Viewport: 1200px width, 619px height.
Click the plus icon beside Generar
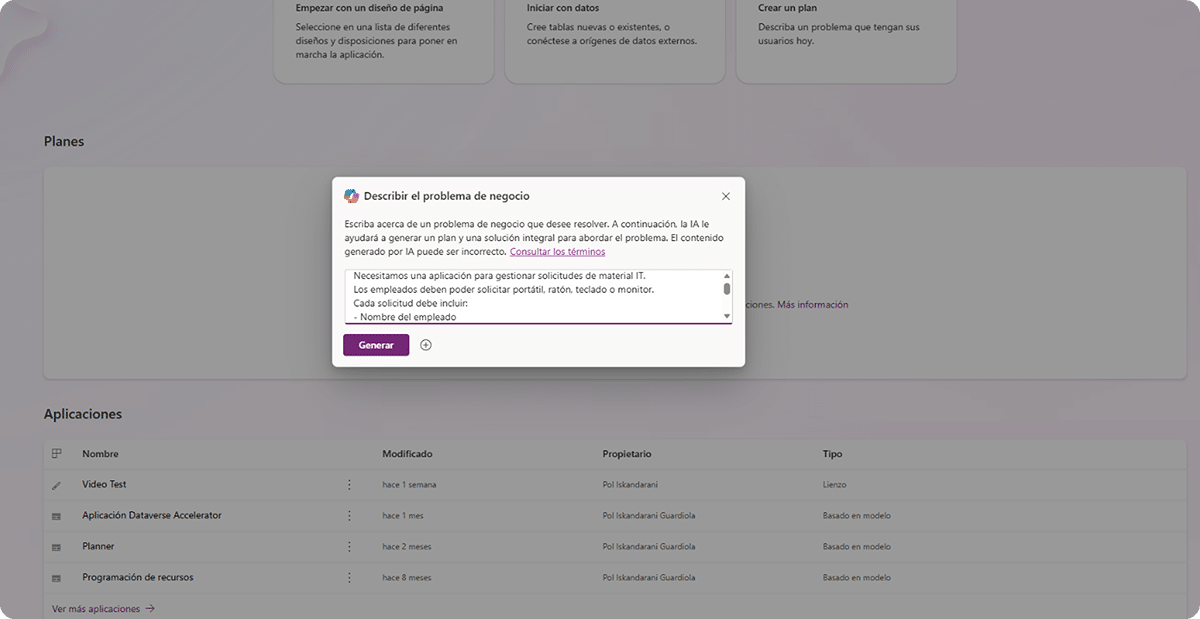pyautogui.click(x=425, y=344)
